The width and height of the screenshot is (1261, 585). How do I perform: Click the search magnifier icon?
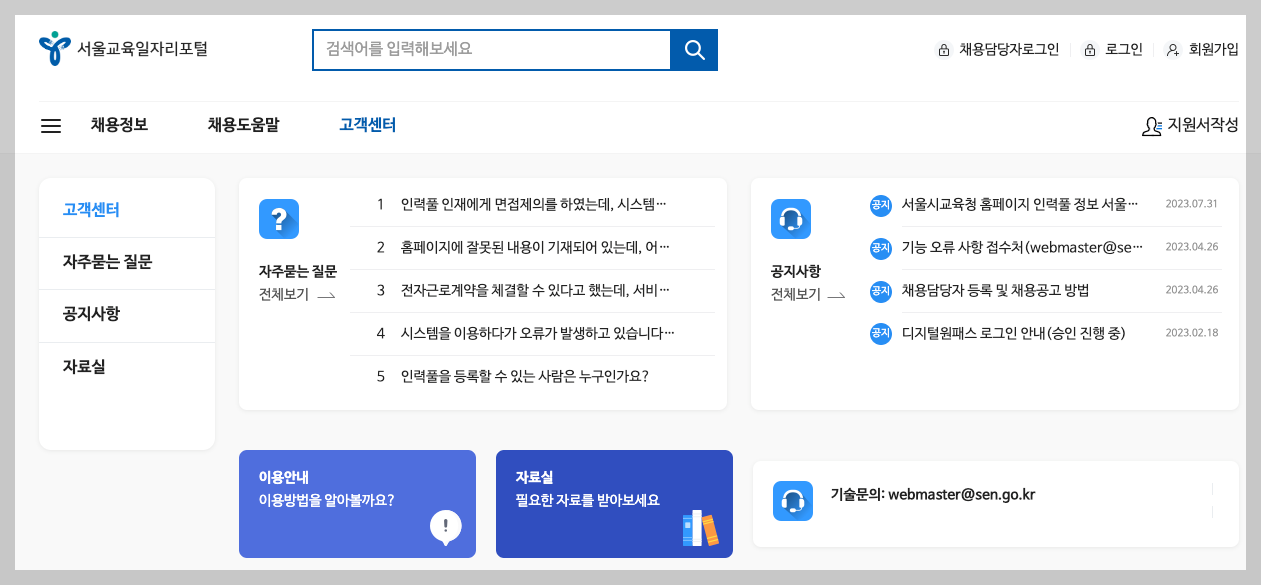(693, 48)
